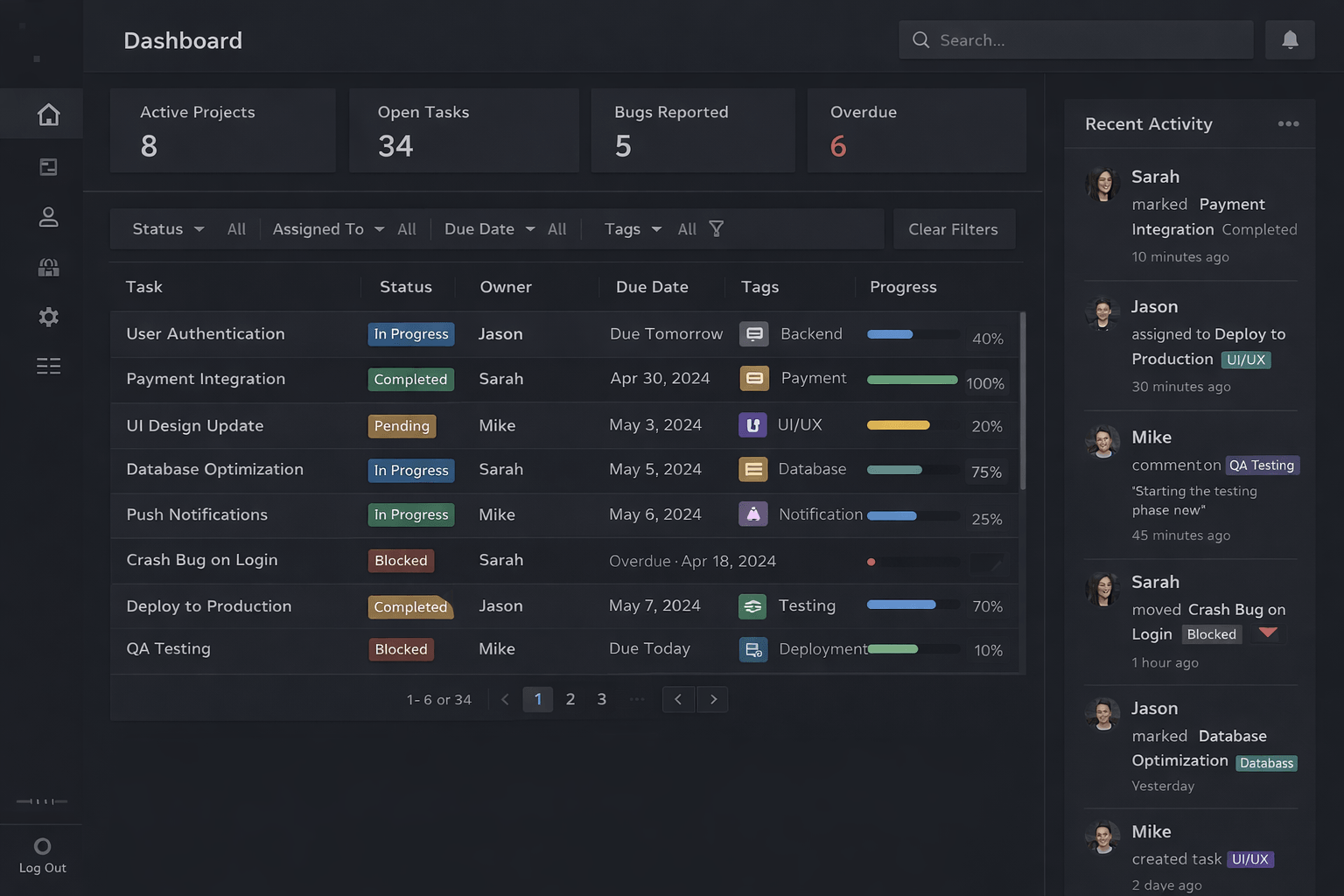The height and width of the screenshot is (896, 1344).
Task: Click the notification bell at top right
Action: click(x=1290, y=39)
